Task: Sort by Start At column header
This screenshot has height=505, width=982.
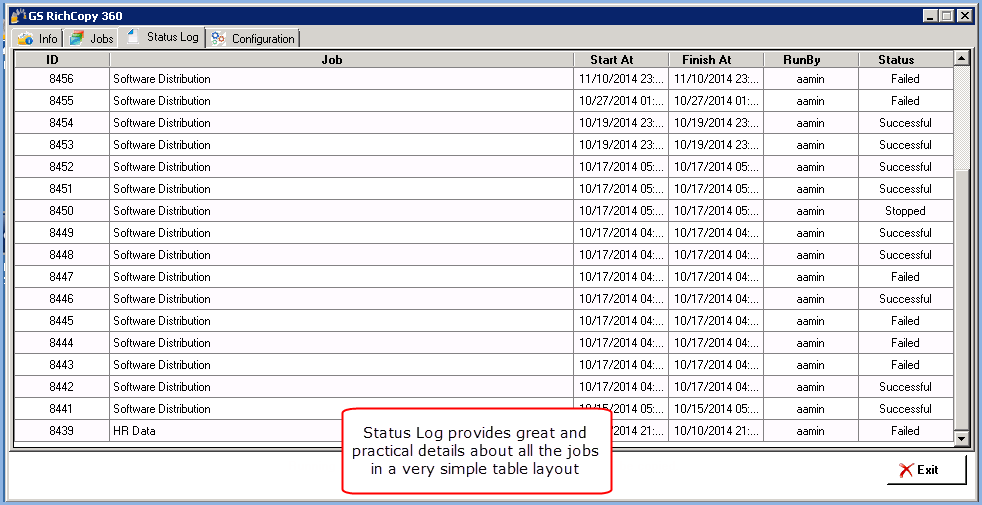Action: (621, 60)
